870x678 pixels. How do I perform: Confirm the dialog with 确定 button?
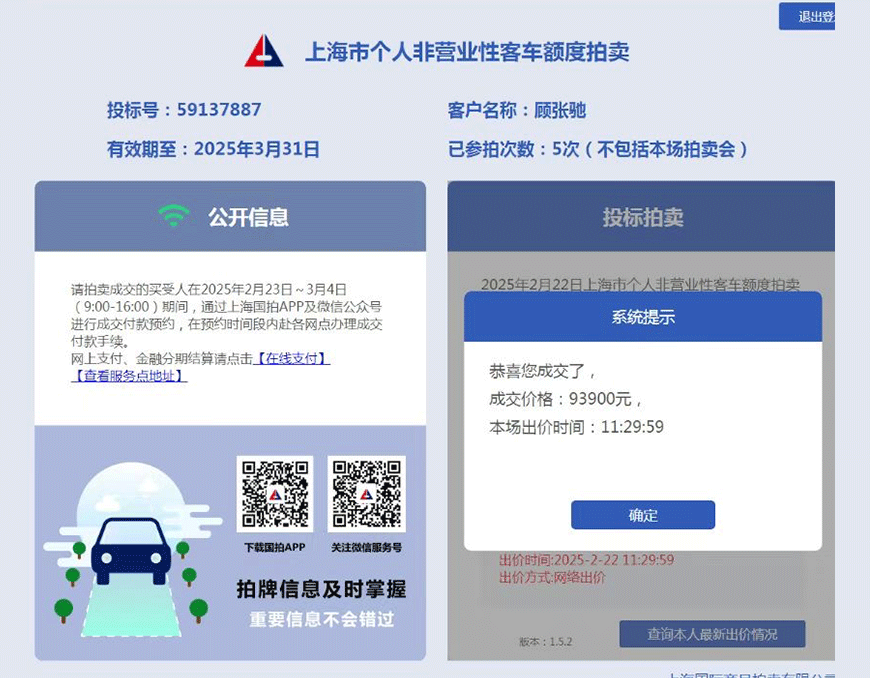click(x=643, y=515)
